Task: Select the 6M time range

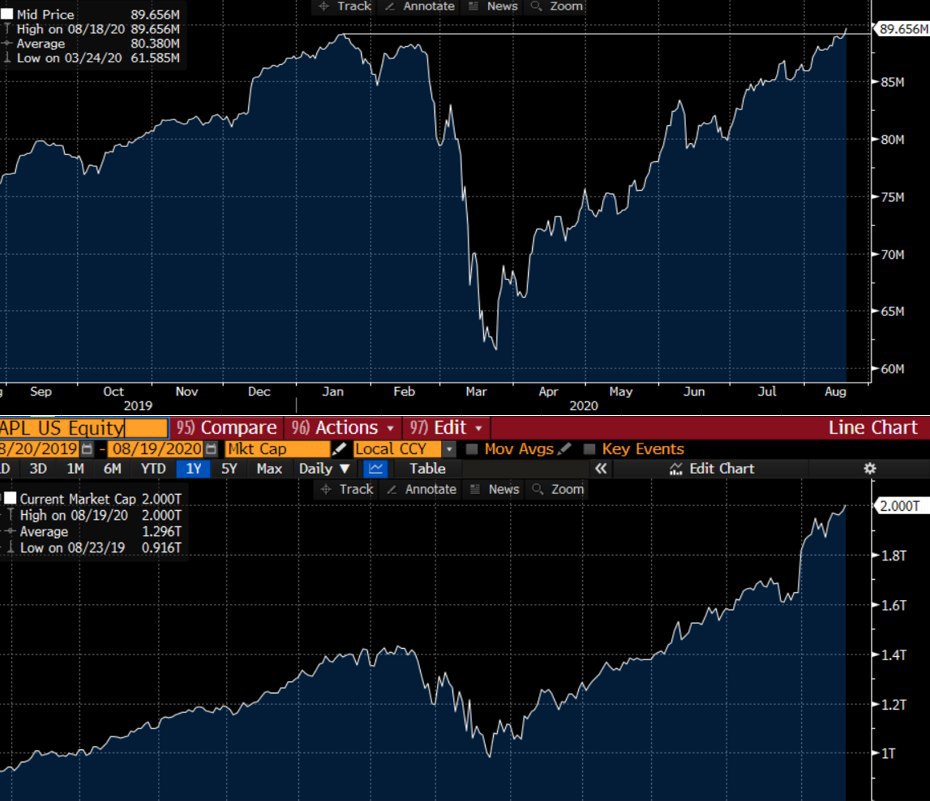Action: coord(113,468)
